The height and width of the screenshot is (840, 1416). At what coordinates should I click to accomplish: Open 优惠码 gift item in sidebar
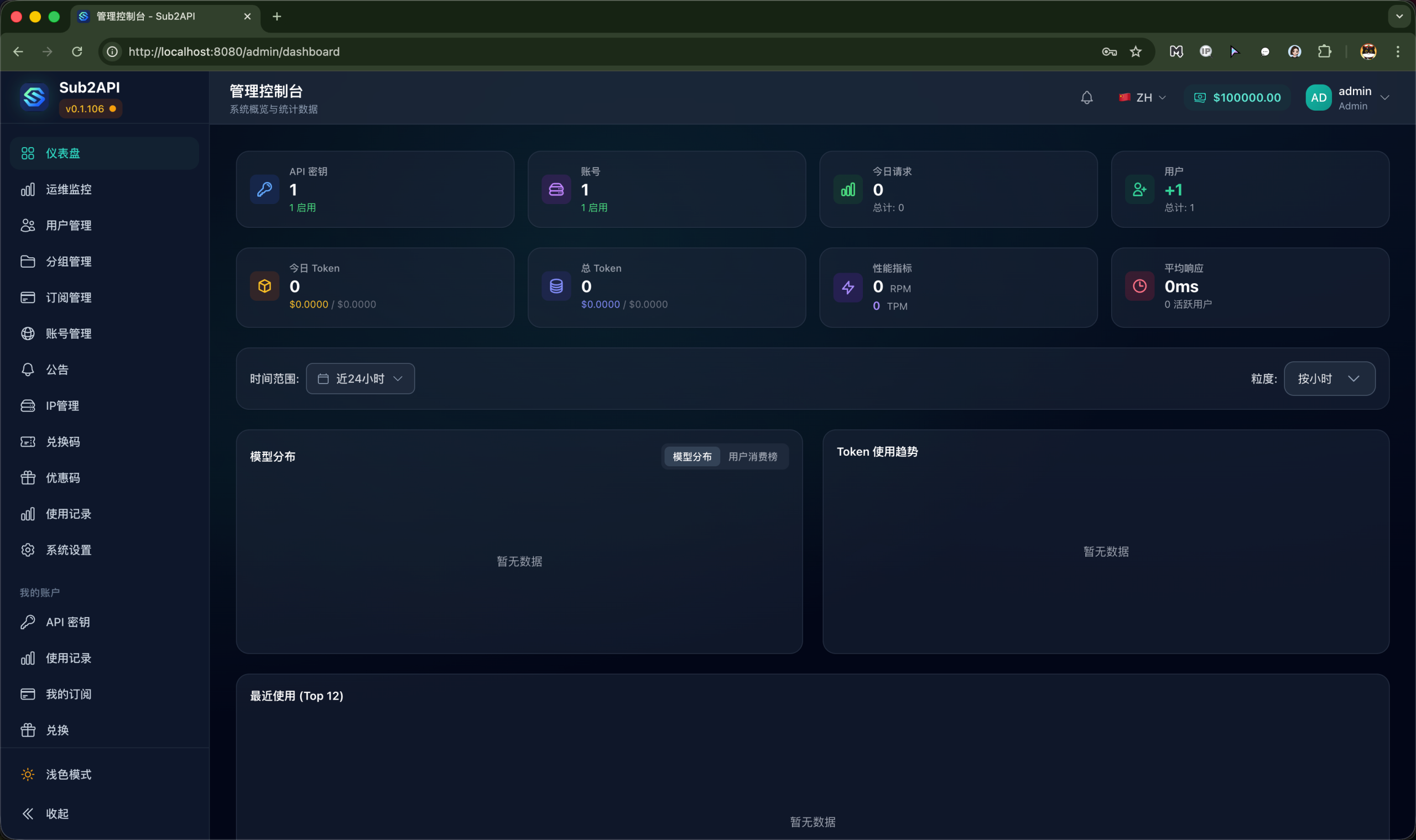point(63,478)
